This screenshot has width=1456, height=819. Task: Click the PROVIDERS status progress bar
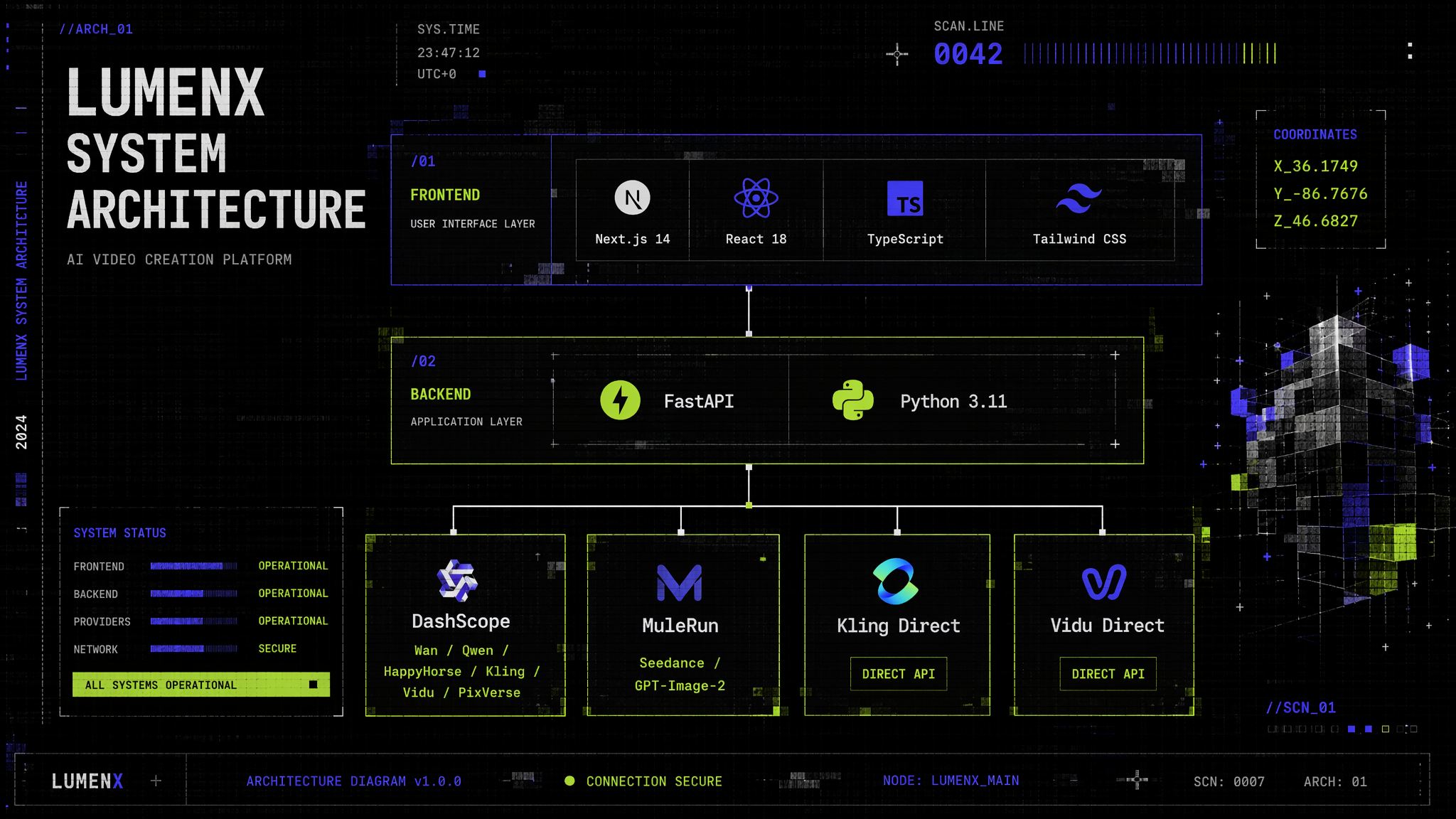(194, 621)
